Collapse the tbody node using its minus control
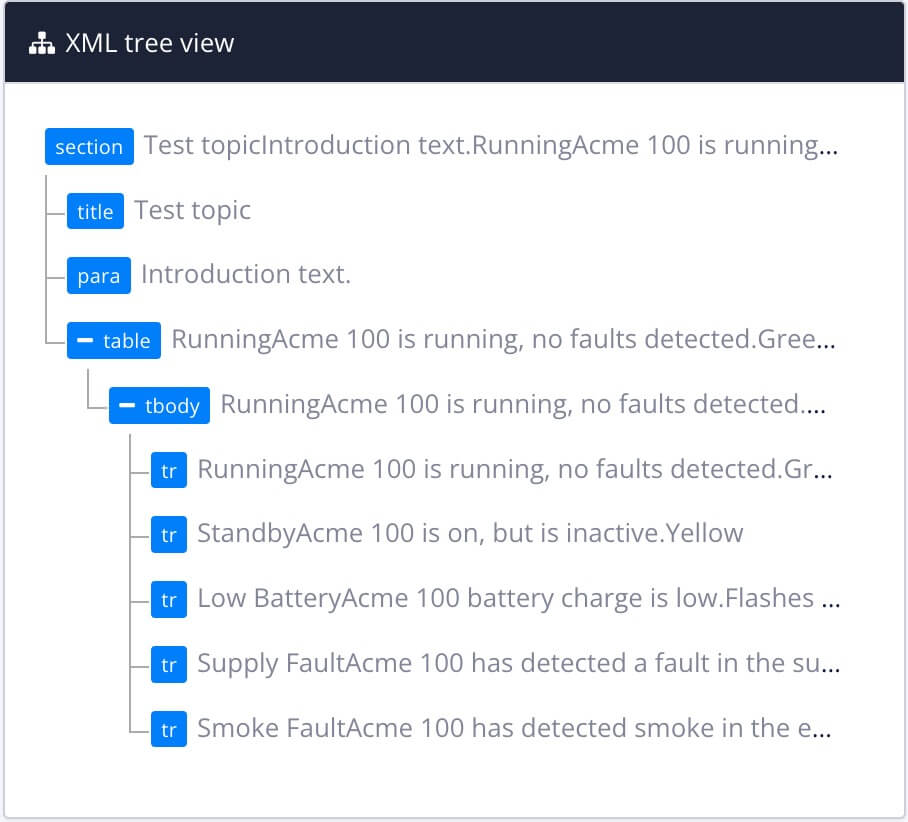The height and width of the screenshot is (822, 908). pyautogui.click(x=130, y=405)
